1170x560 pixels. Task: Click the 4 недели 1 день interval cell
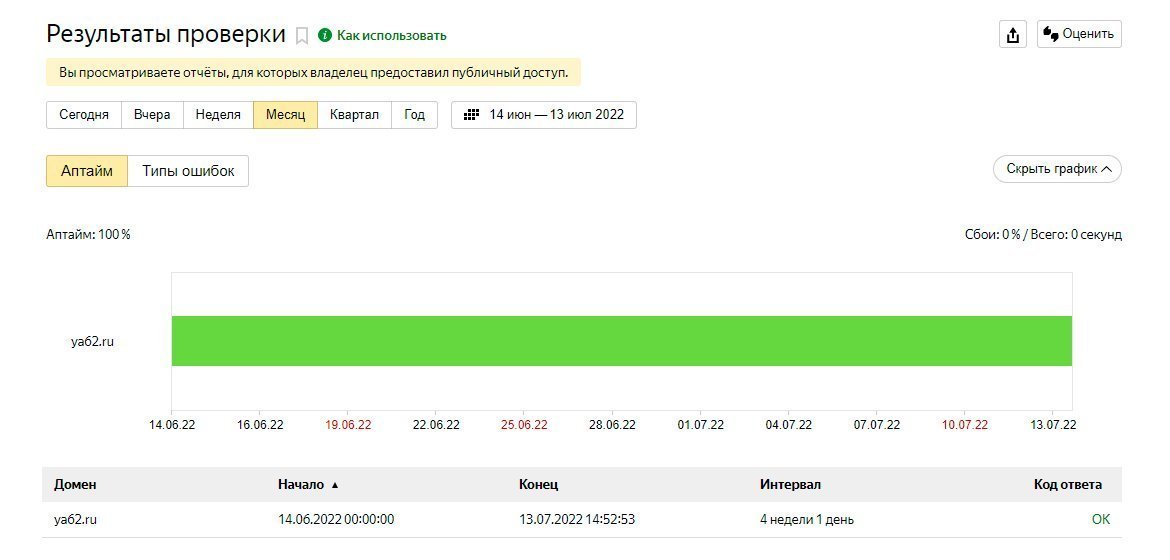click(x=807, y=520)
